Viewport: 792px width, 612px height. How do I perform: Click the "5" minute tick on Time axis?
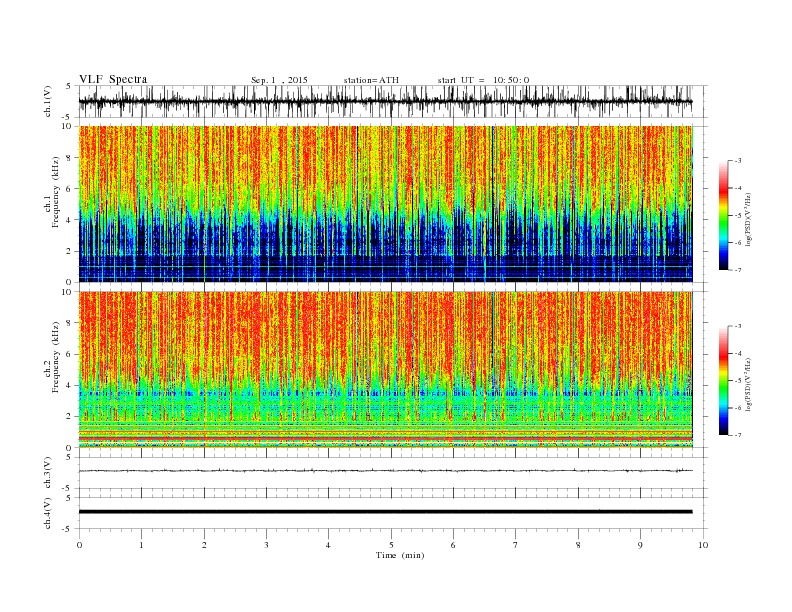coord(391,545)
